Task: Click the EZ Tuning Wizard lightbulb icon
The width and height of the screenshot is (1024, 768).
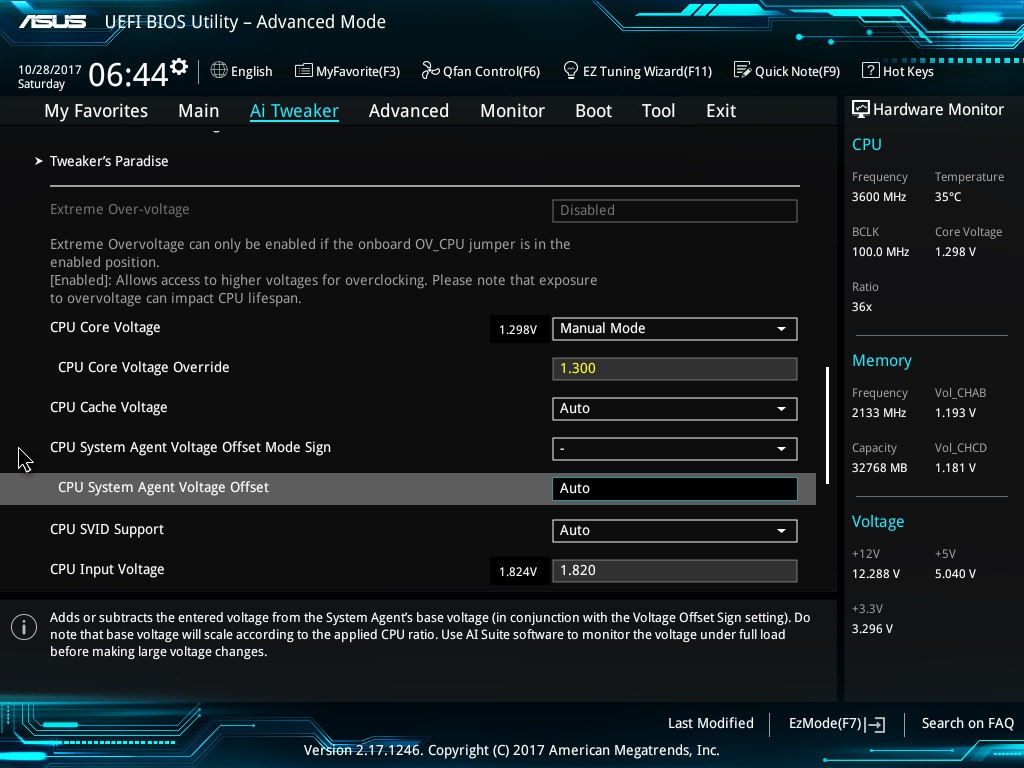Action: pos(570,70)
